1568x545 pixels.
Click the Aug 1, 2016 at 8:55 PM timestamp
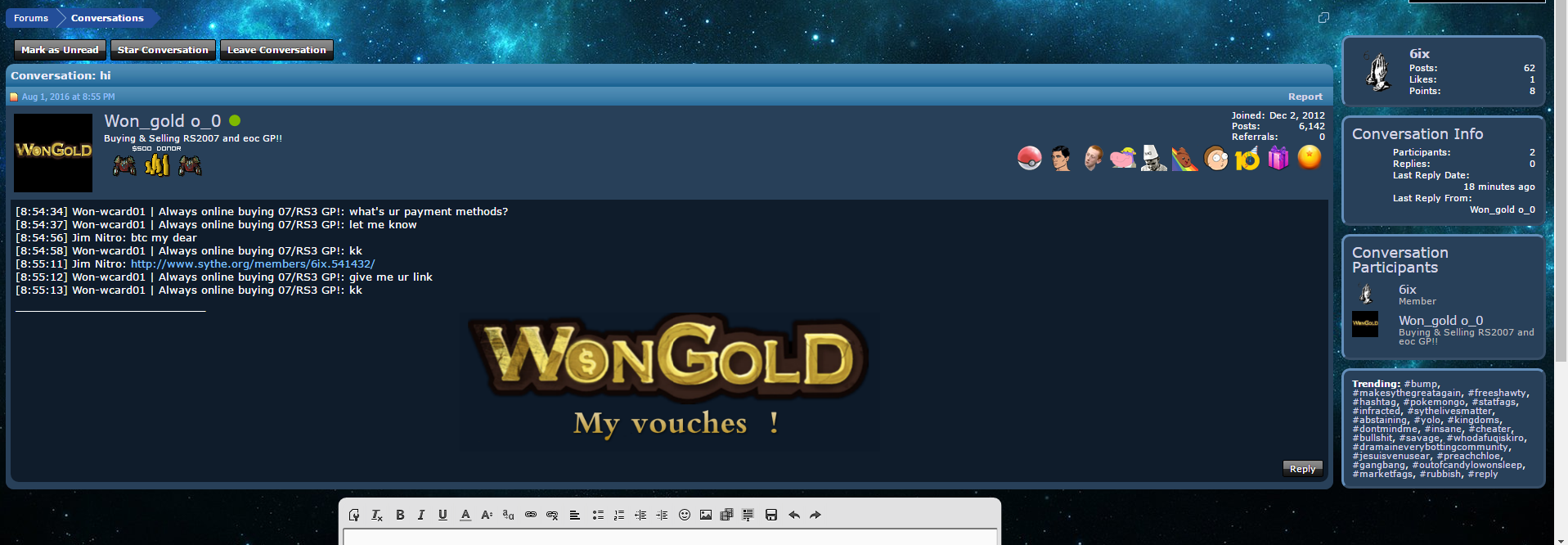[68, 97]
